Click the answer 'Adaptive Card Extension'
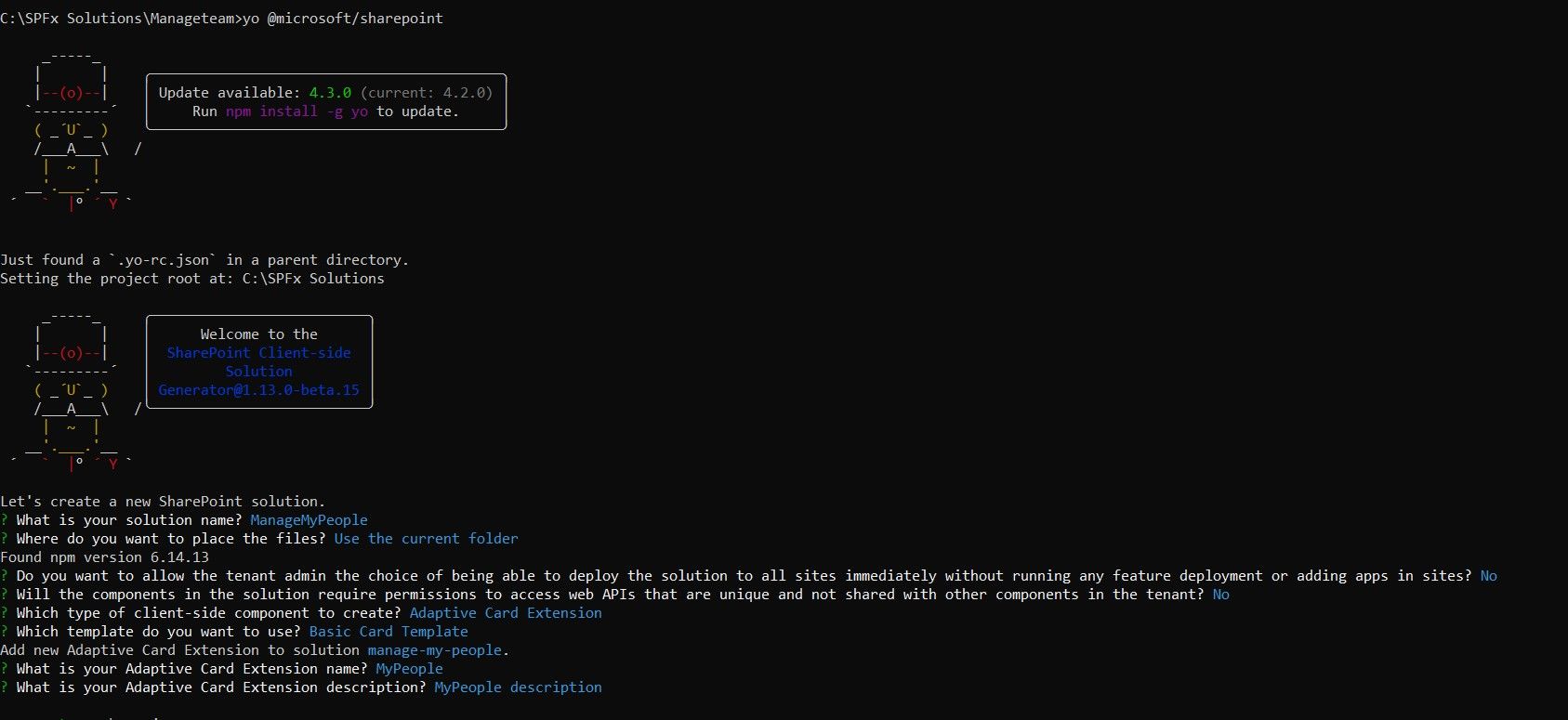 pos(506,613)
